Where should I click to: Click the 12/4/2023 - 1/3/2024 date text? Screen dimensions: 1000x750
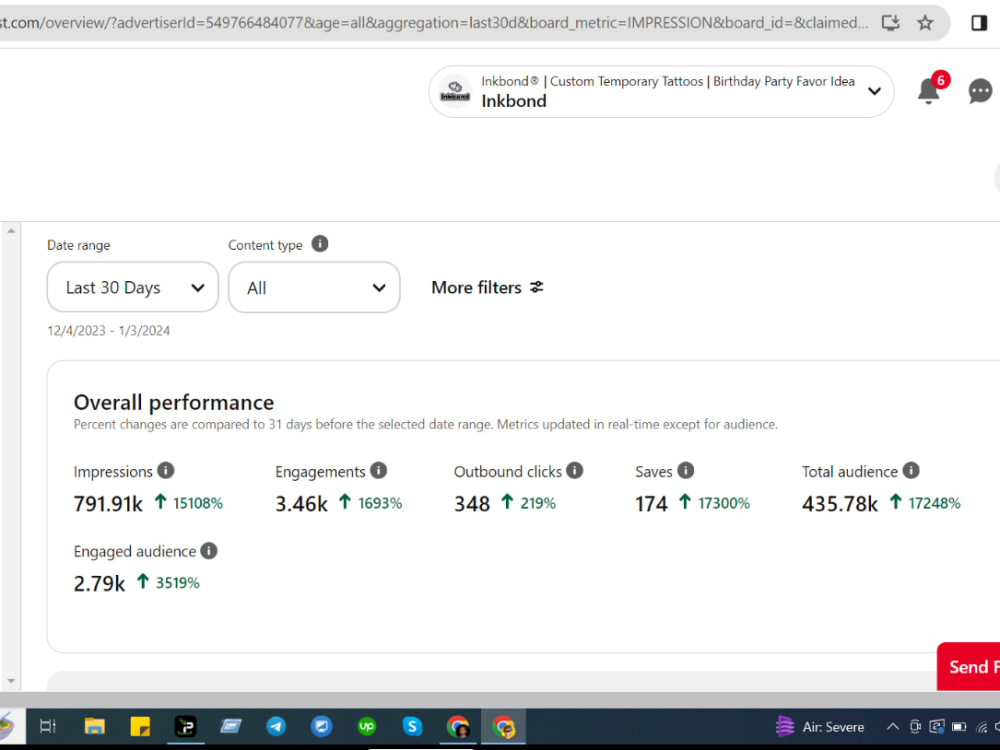[x=108, y=330]
